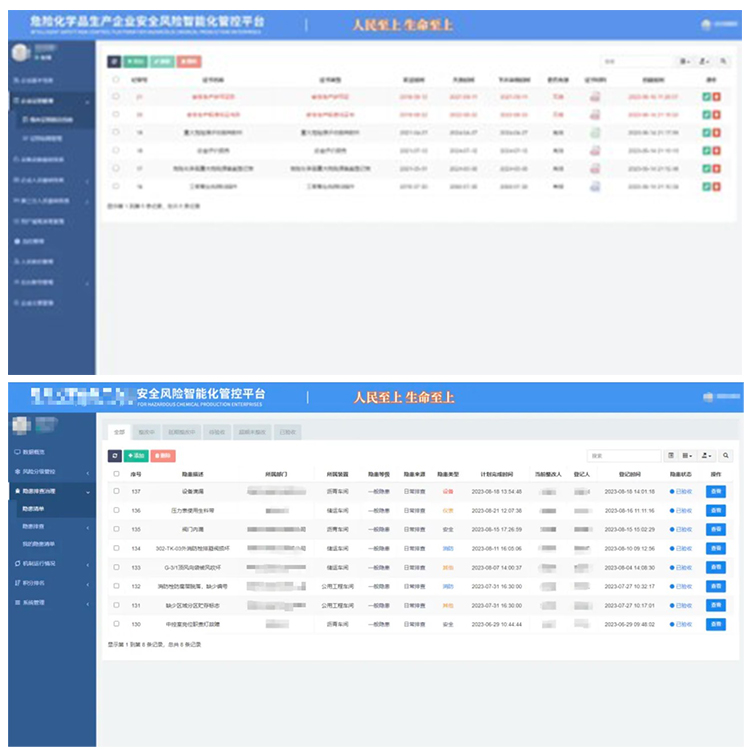Screen dimensions: 750x750
Task: Click the green edit icon for certificate row 21
Action: point(706,97)
